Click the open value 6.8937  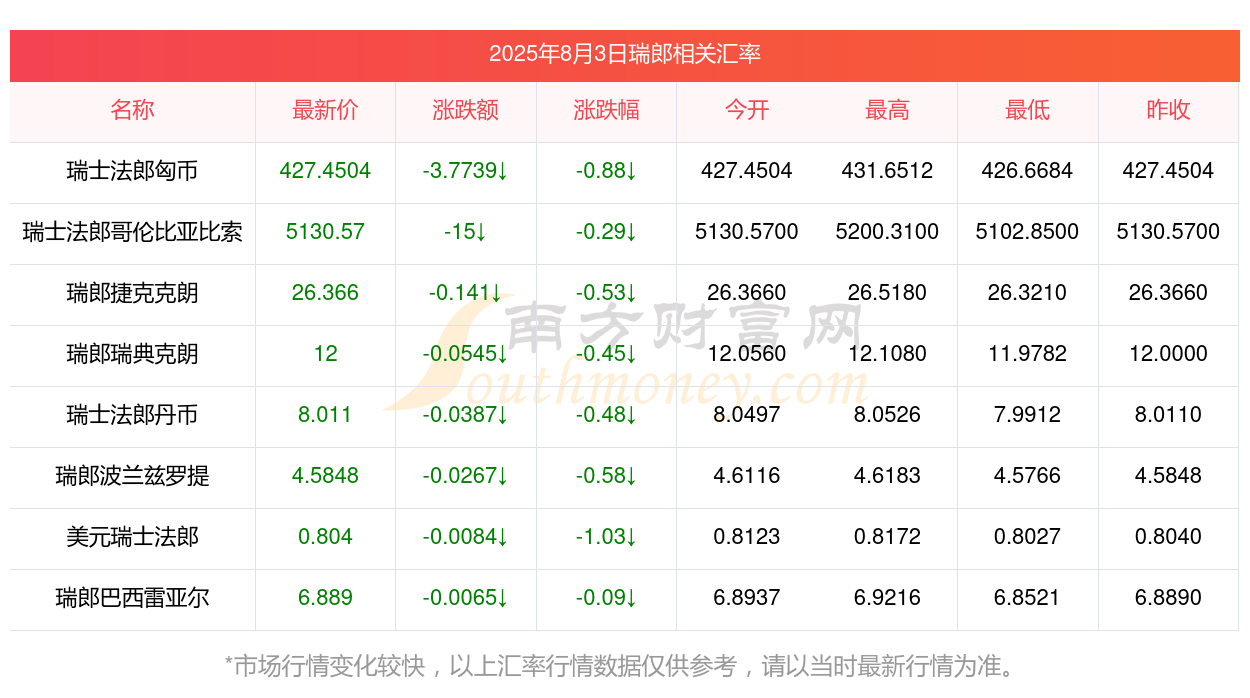tap(747, 598)
